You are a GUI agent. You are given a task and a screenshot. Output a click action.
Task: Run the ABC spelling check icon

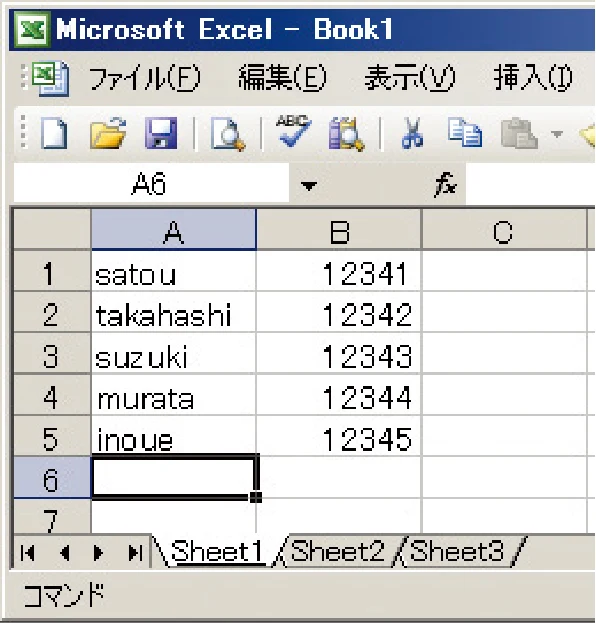pyautogui.click(x=294, y=131)
